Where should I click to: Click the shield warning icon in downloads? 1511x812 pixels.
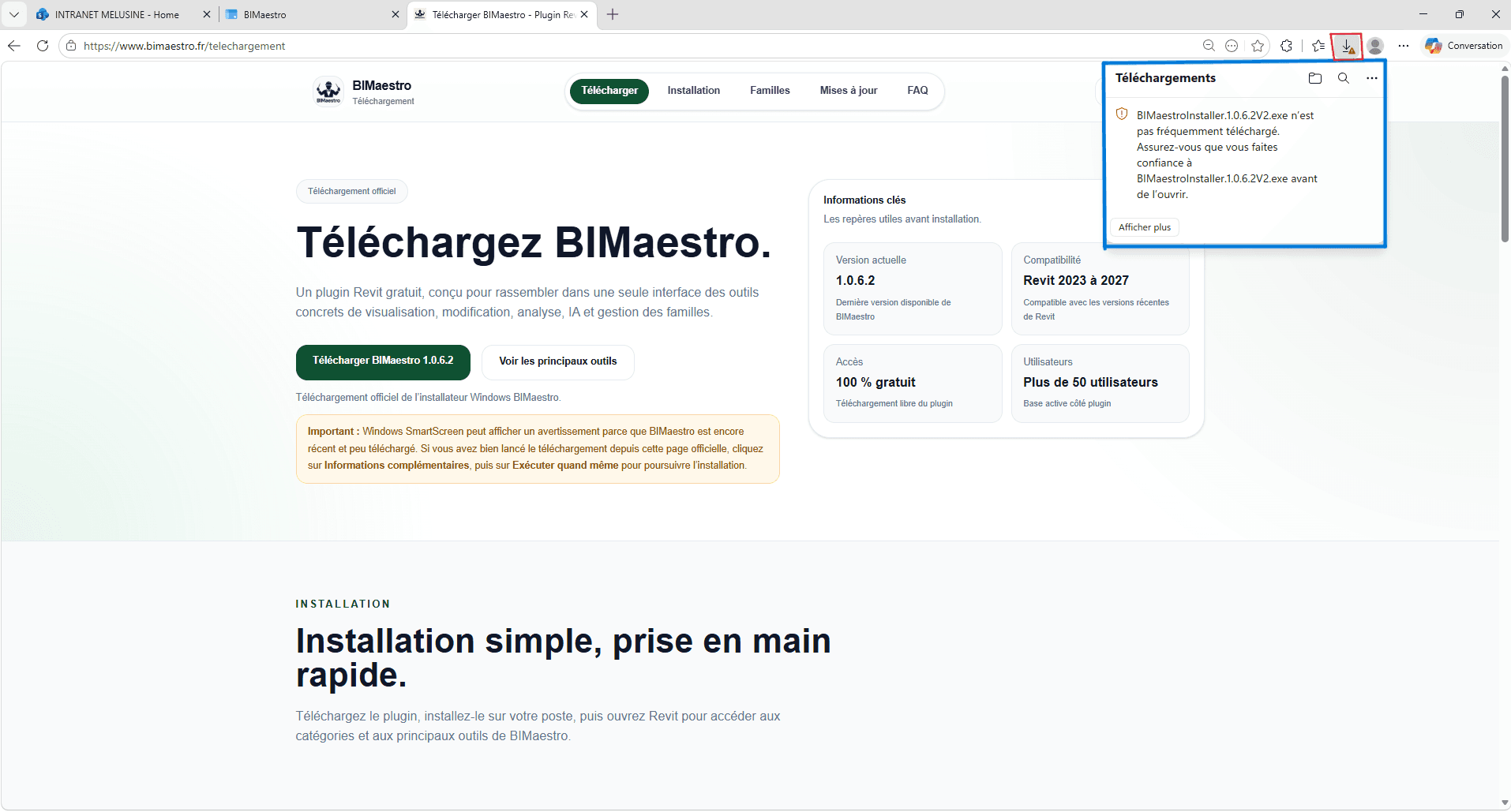click(x=1122, y=114)
